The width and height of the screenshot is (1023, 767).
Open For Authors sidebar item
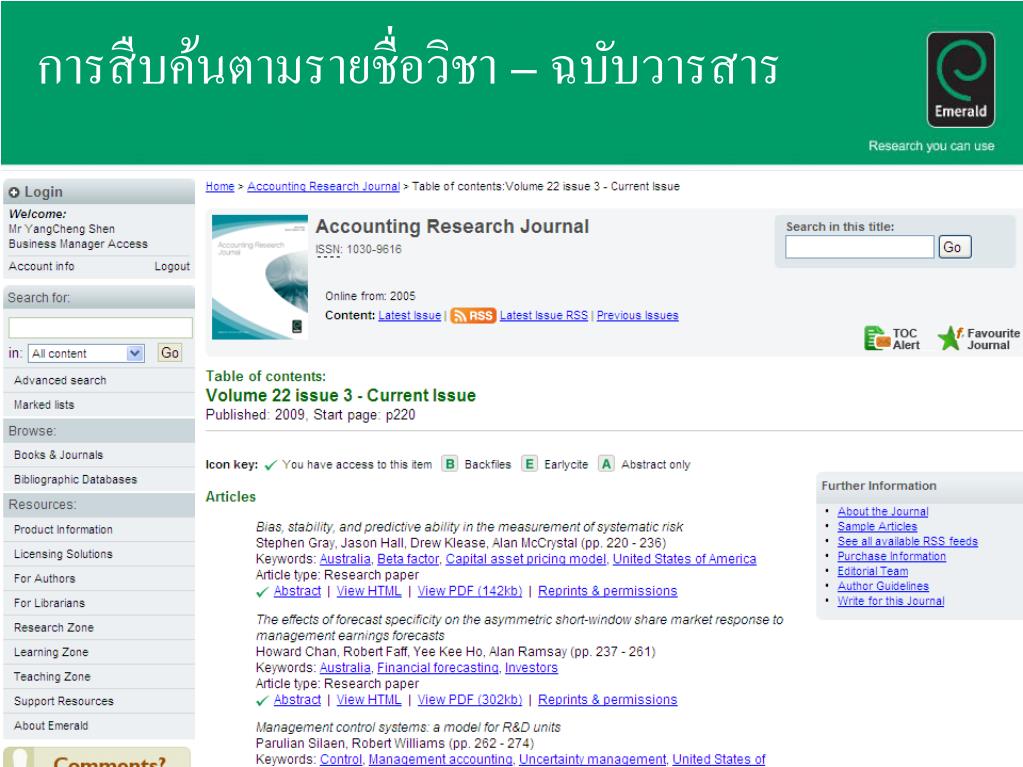(44, 579)
